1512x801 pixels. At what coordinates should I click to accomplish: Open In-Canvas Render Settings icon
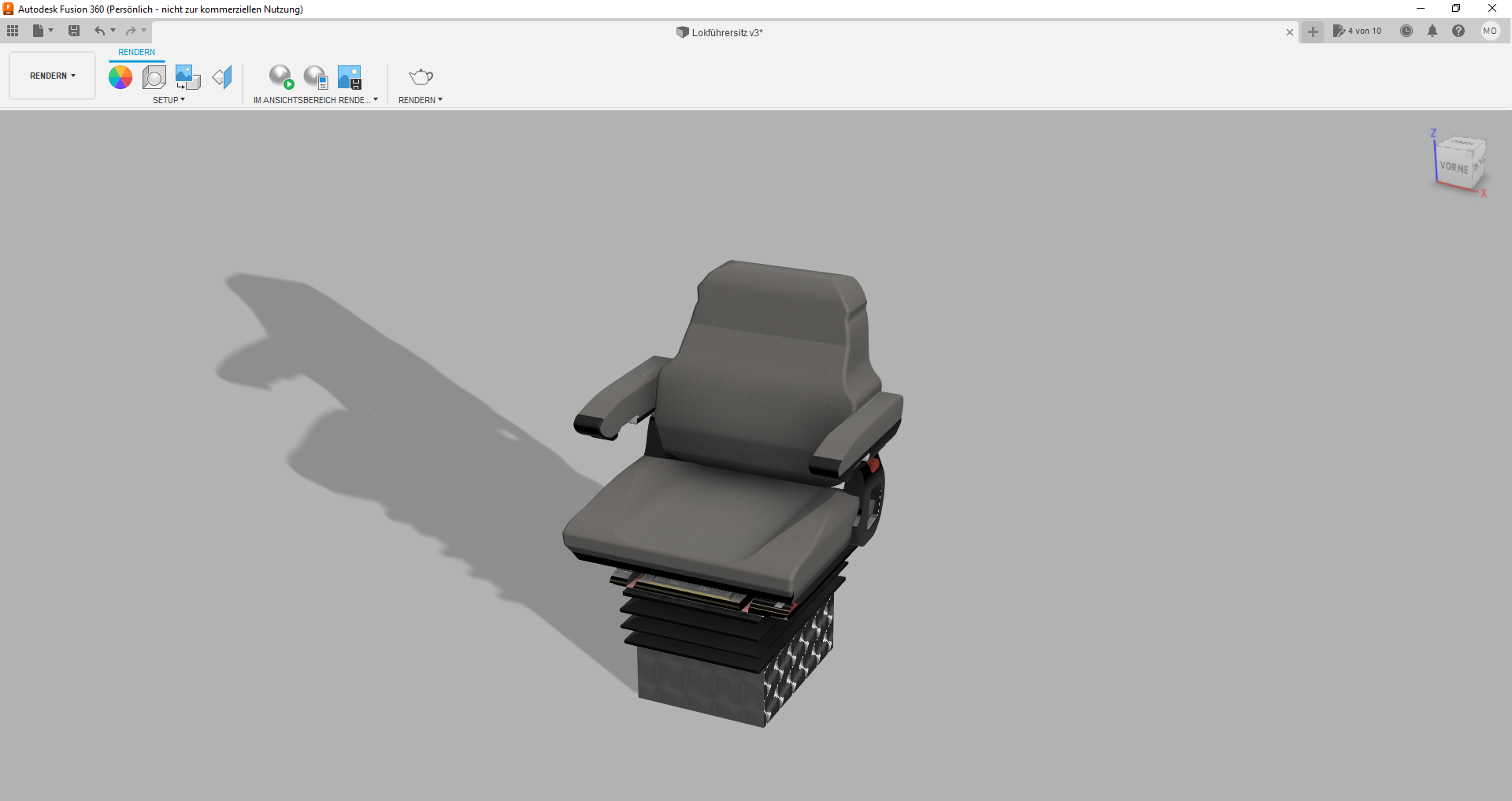[x=316, y=77]
